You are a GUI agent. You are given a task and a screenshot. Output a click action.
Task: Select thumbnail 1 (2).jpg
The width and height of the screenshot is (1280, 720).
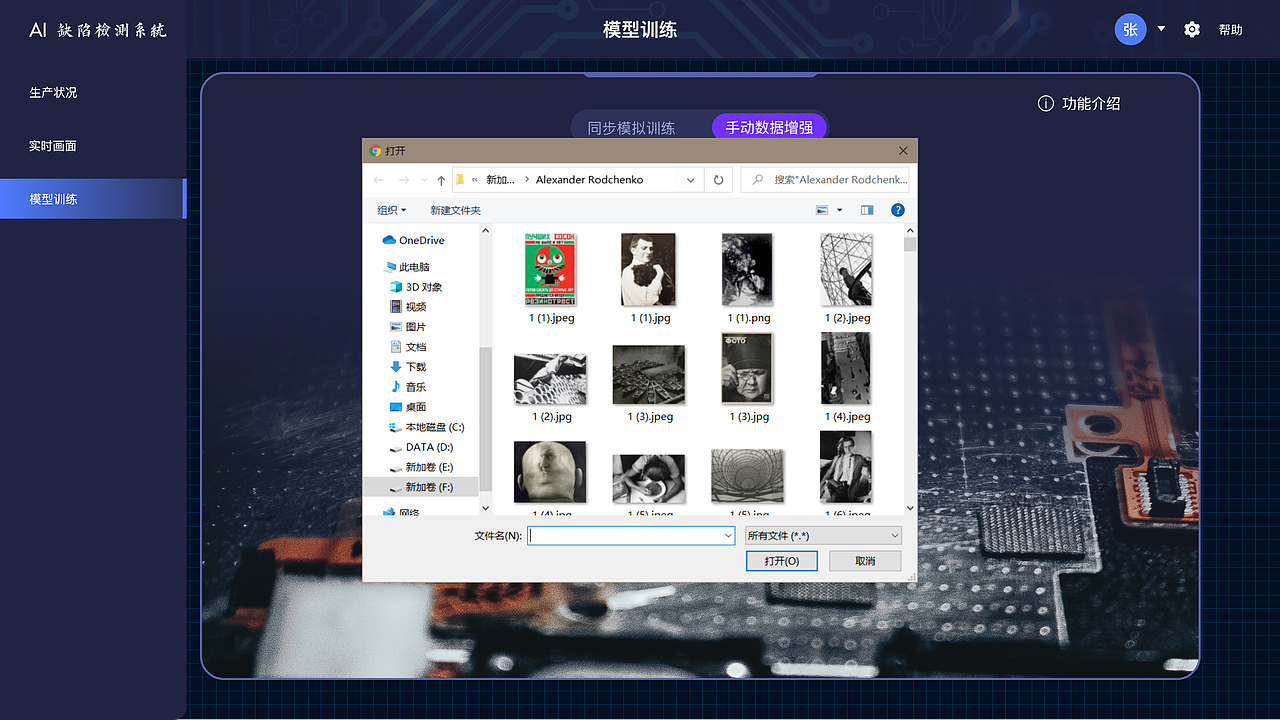pyautogui.click(x=550, y=378)
